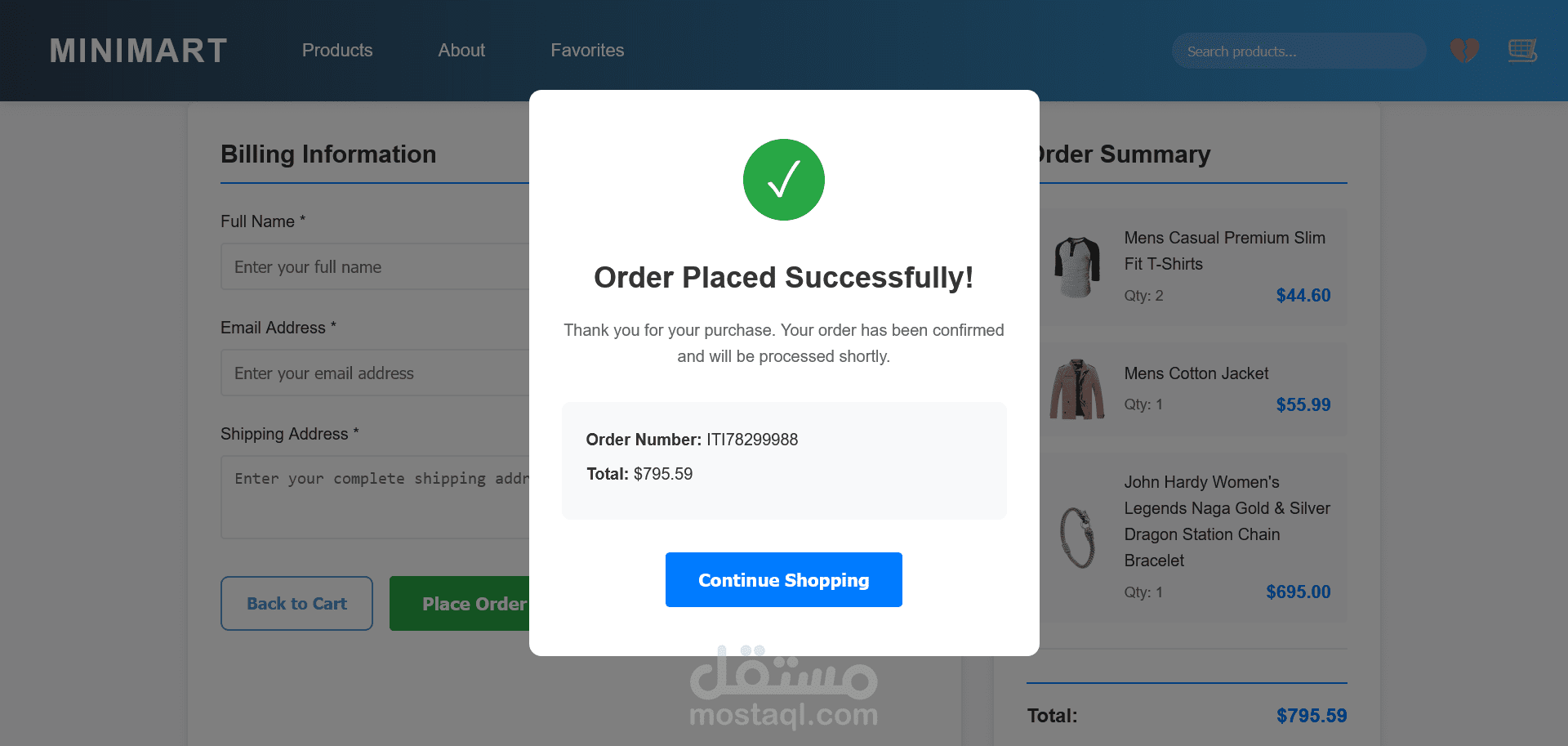The height and width of the screenshot is (746, 1568).
Task: Click the Mens Cotton Jacket product name
Action: click(x=1196, y=373)
